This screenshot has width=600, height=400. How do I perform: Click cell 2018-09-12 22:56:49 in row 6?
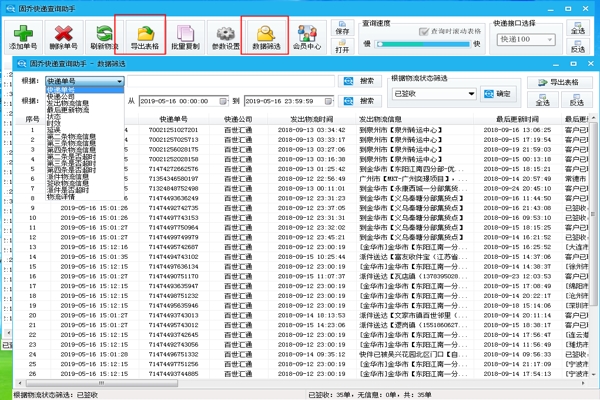311,179
